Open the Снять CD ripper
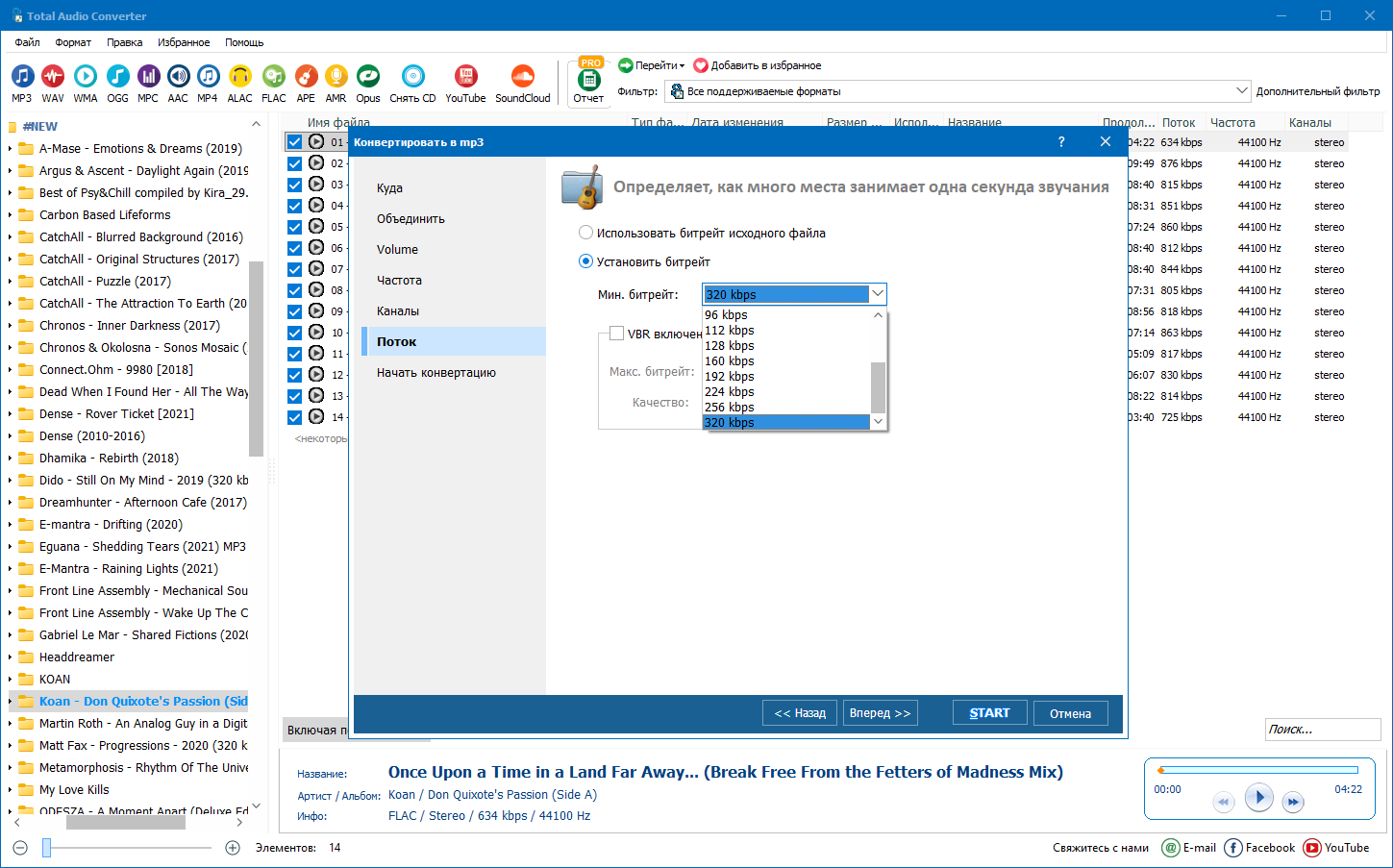Image resolution: width=1393 pixels, height=868 pixels. pos(412,84)
